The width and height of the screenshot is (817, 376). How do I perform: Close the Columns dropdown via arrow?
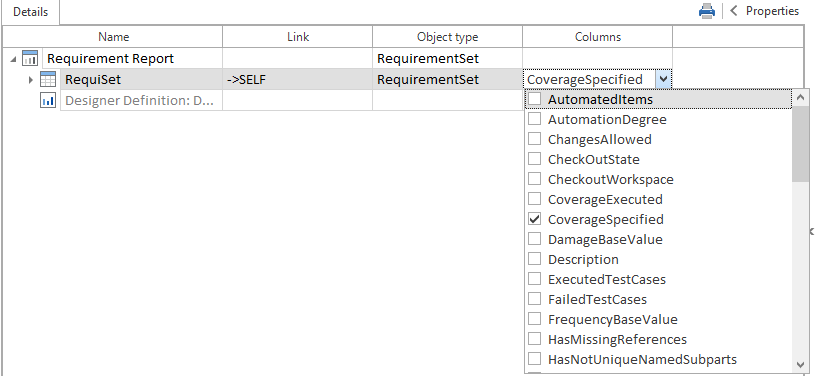(663, 80)
